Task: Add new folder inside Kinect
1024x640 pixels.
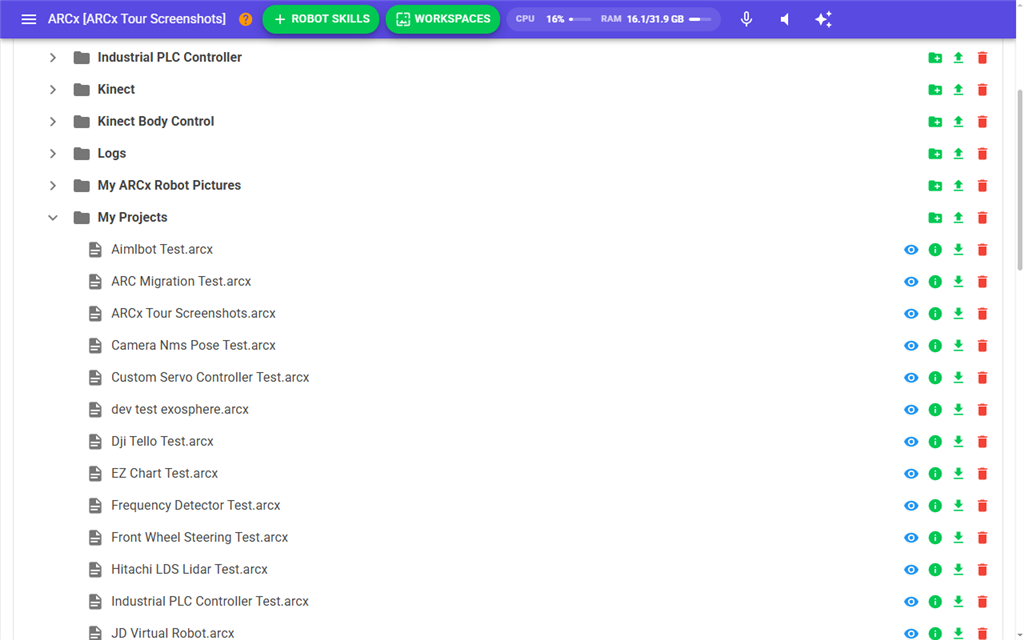Action: tap(935, 89)
